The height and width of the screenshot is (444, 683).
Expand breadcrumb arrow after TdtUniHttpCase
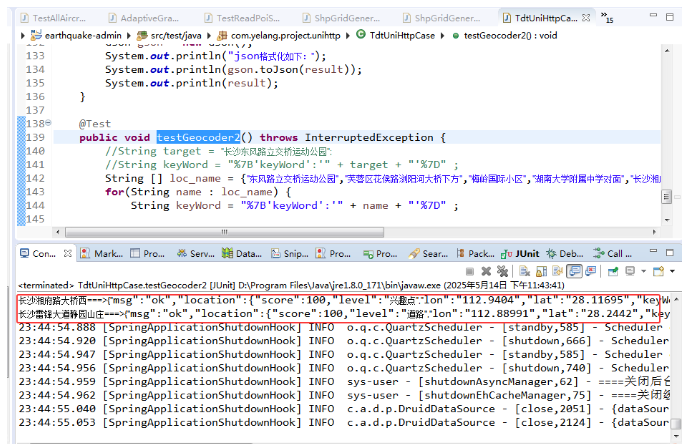pos(443,36)
